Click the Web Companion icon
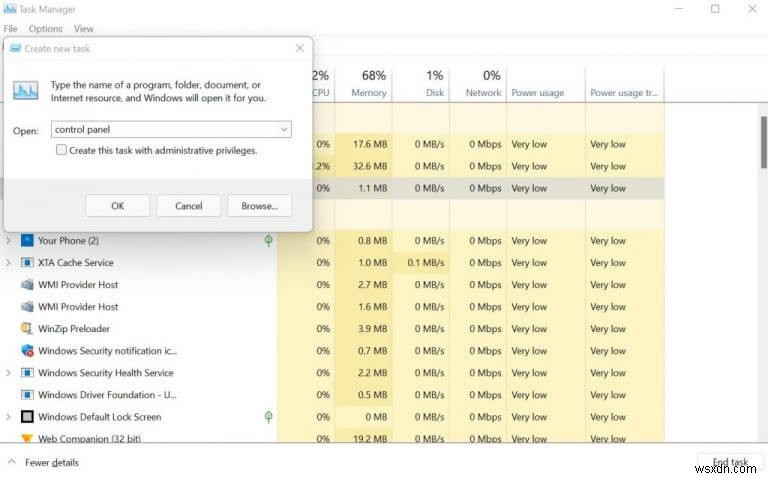This screenshot has height=479, width=768. pos(27,437)
